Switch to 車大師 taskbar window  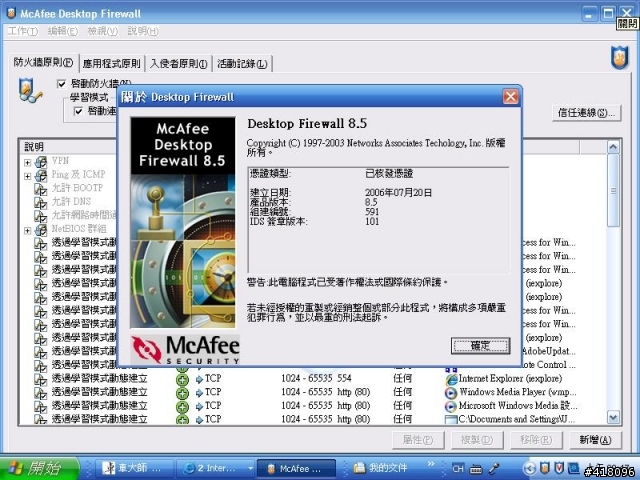[135, 468]
